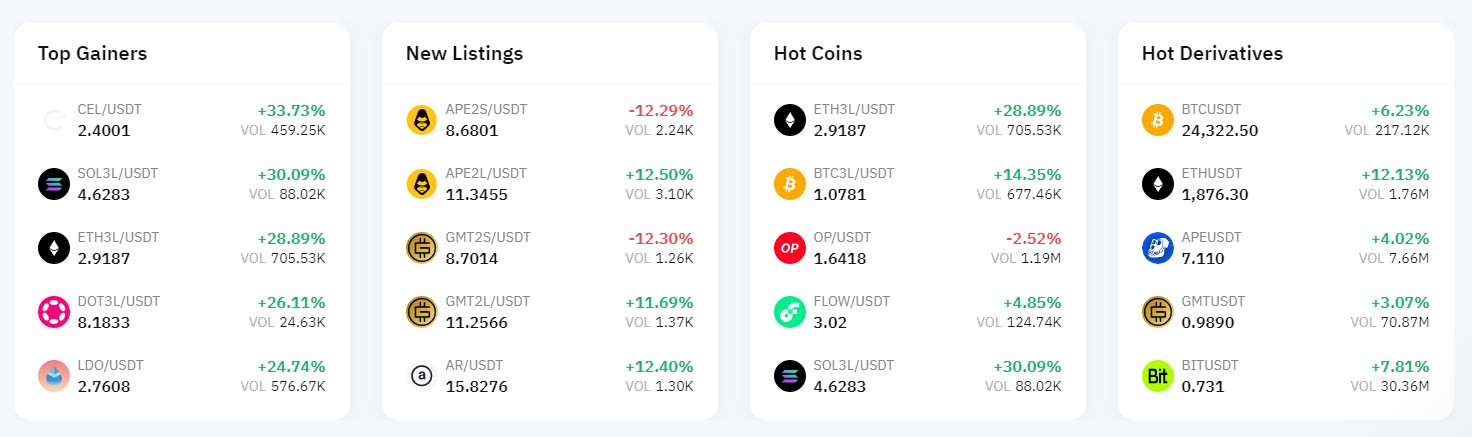1472x437 pixels.
Task: Open the ETHUSDT derivative pair
Action: pos(1286,184)
